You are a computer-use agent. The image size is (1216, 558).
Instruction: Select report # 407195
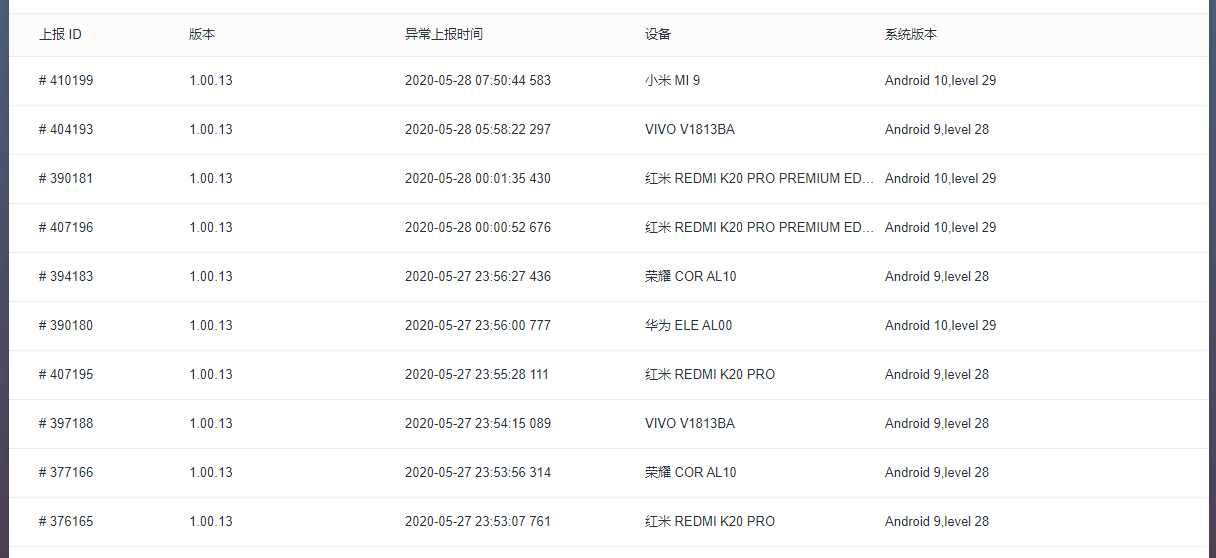point(66,374)
